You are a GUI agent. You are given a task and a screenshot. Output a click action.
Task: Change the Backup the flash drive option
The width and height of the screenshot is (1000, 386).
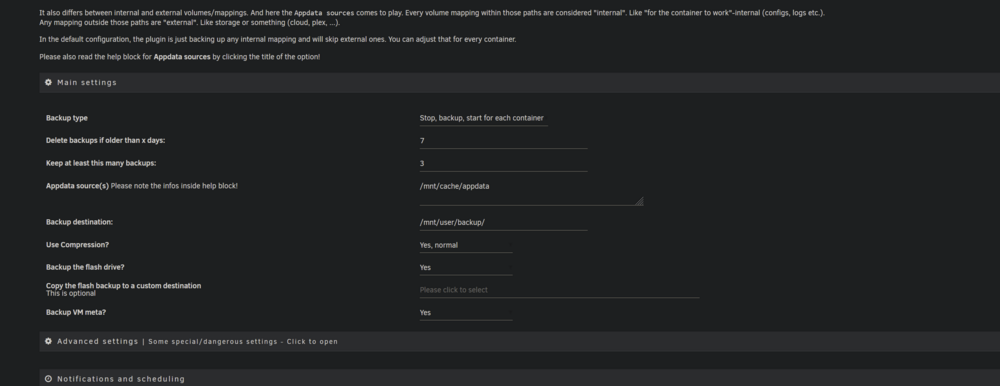(x=466, y=267)
